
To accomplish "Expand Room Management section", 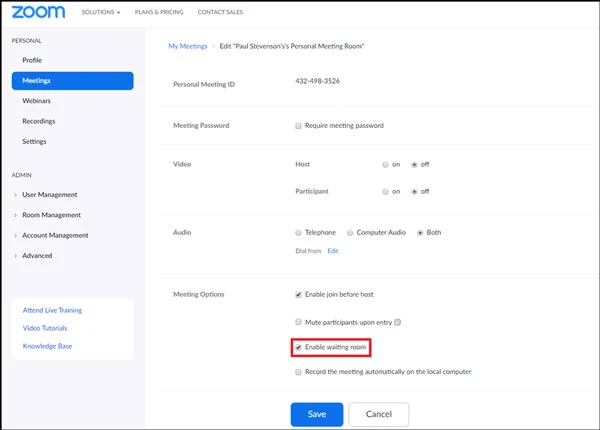I will coord(51,215).
